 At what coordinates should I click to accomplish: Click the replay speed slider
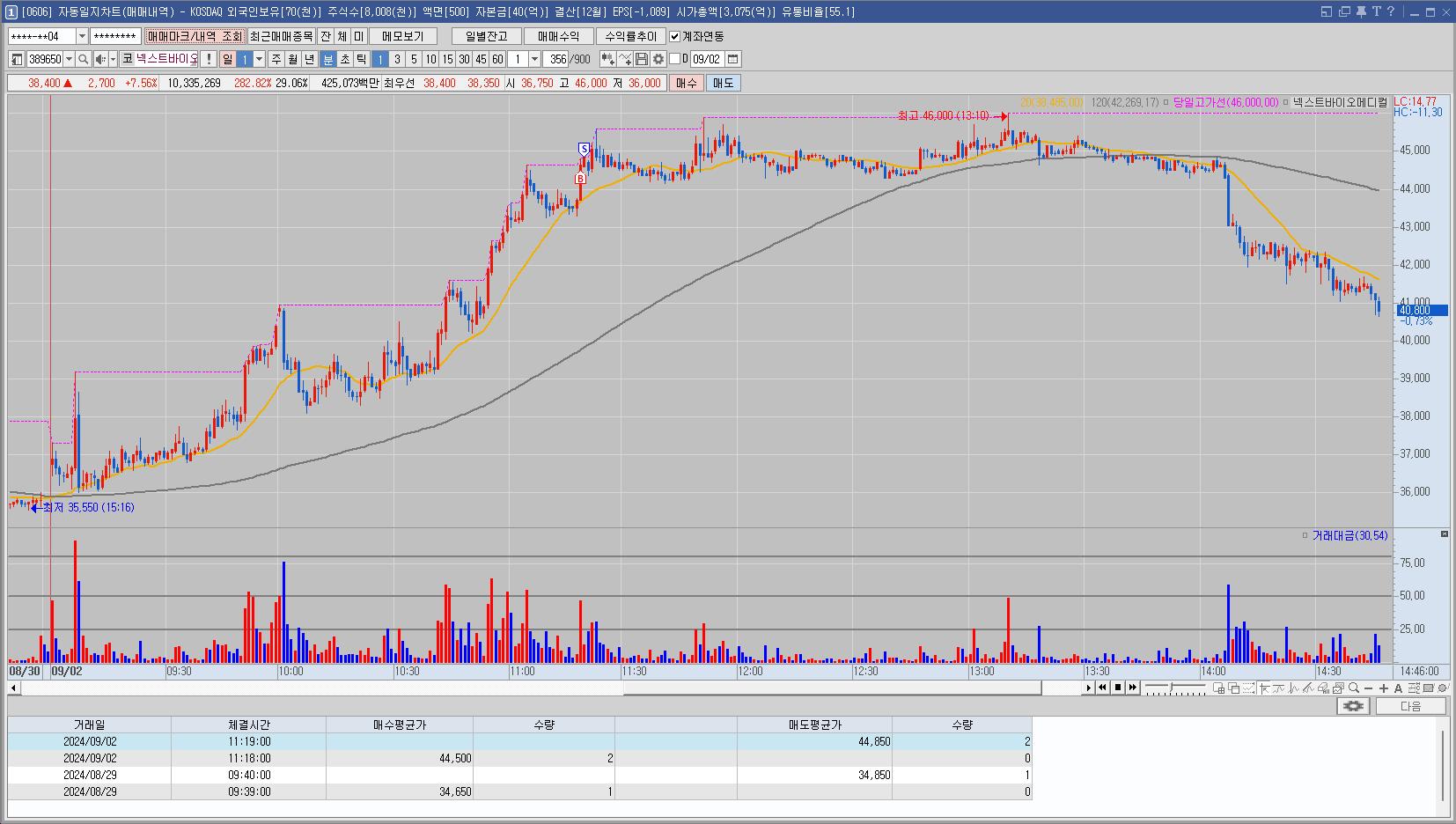(1175, 688)
